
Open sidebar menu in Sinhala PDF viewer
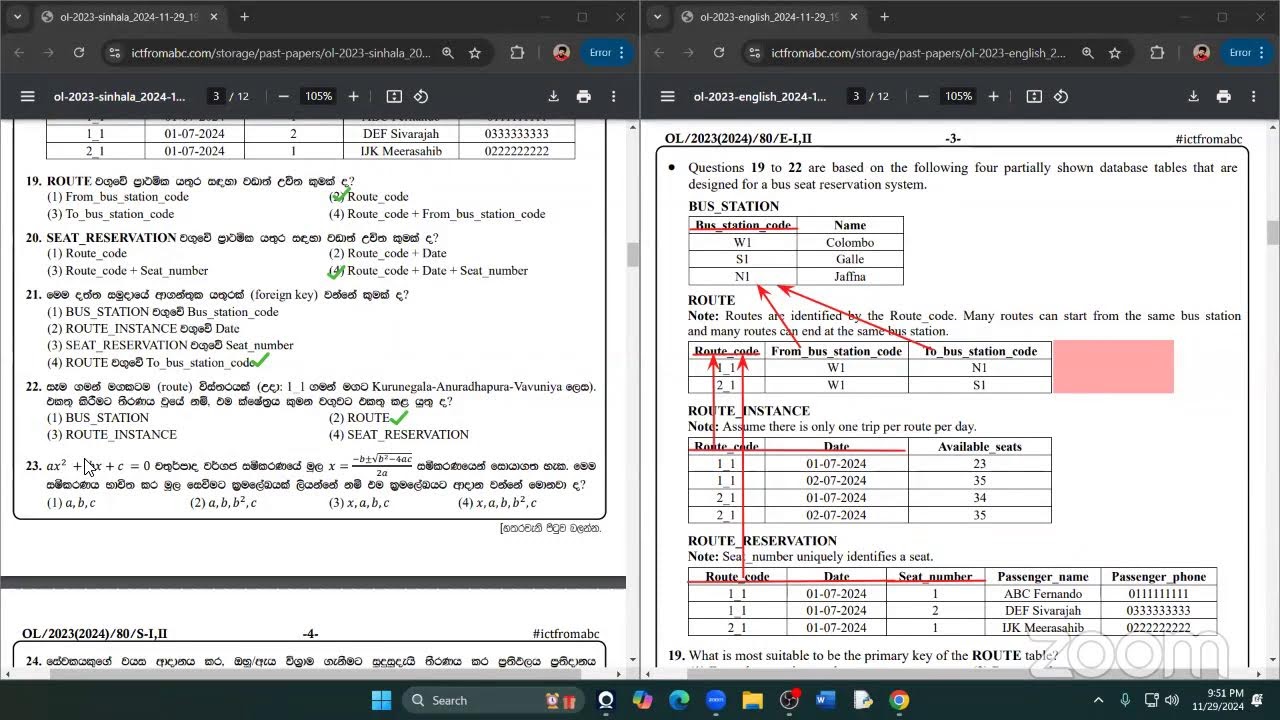pyautogui.click(x=28, y=96)
